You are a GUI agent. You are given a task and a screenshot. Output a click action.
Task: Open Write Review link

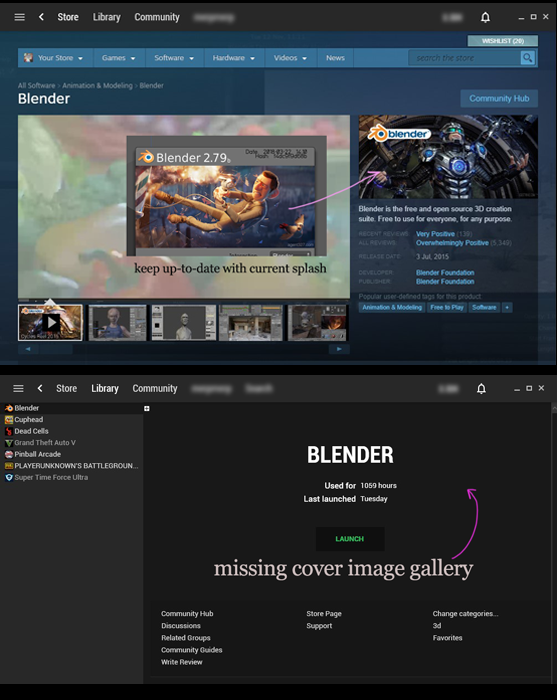[x=182, y=662]
